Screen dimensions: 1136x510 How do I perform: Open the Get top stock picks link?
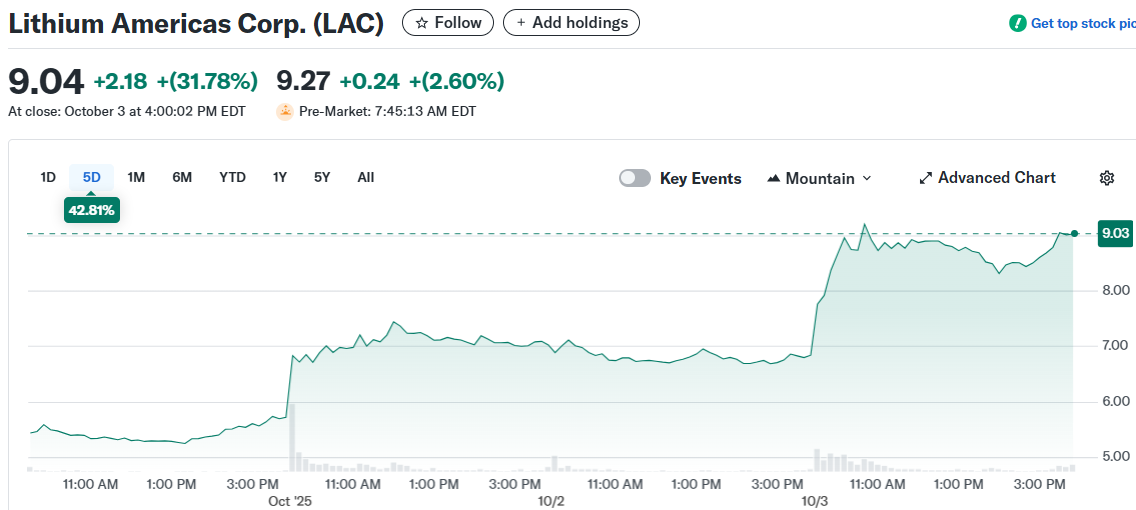click(1082, 23)
